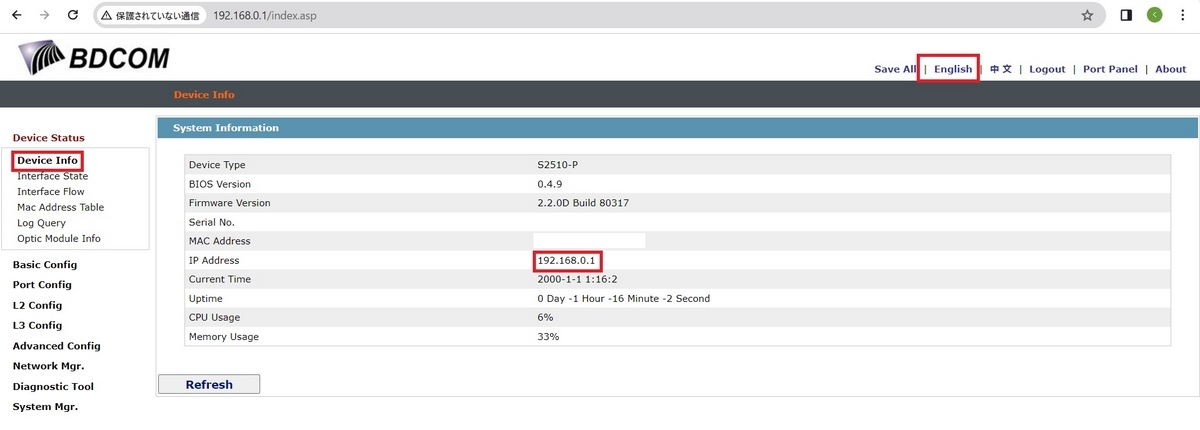Screen dimensions: 1200x430
Task: Open the About page
Action: coord(1170,69)
